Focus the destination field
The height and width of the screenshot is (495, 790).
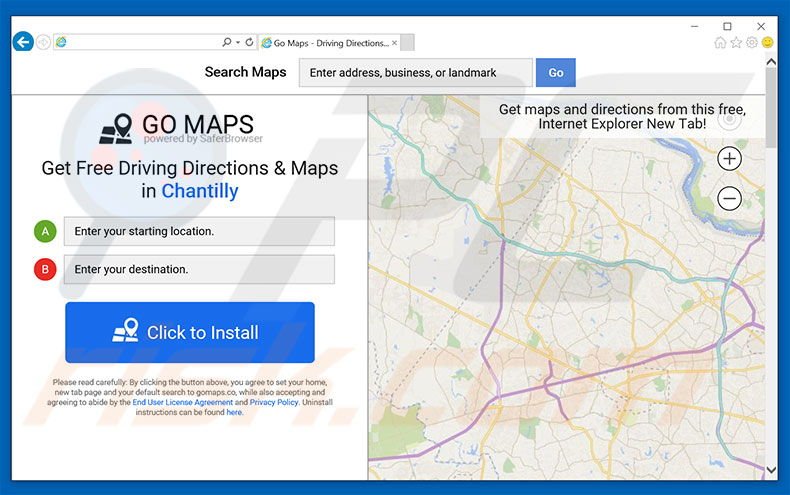pyautogui.click(x=199, y=269)
